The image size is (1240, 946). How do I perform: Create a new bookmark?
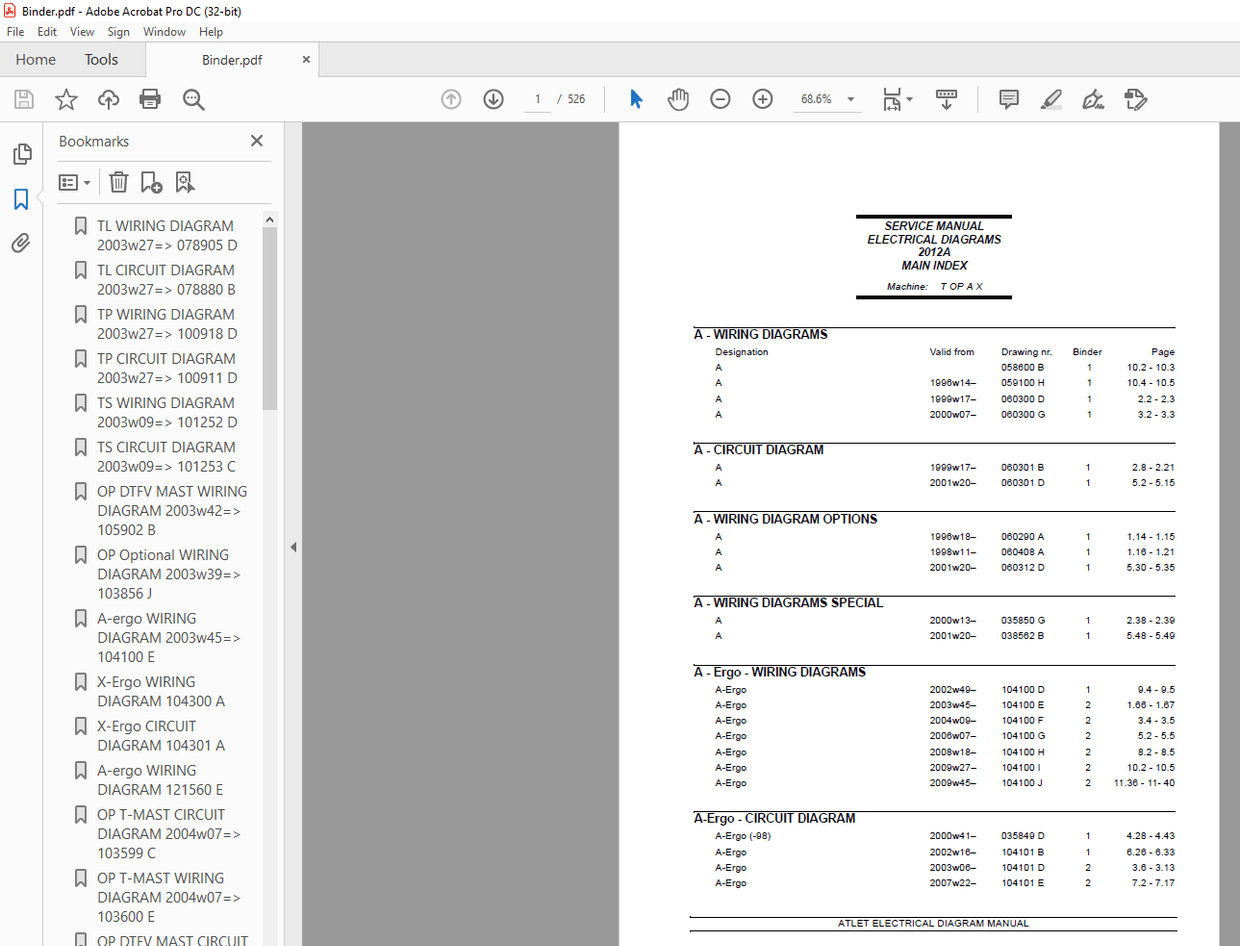(150, 182)
